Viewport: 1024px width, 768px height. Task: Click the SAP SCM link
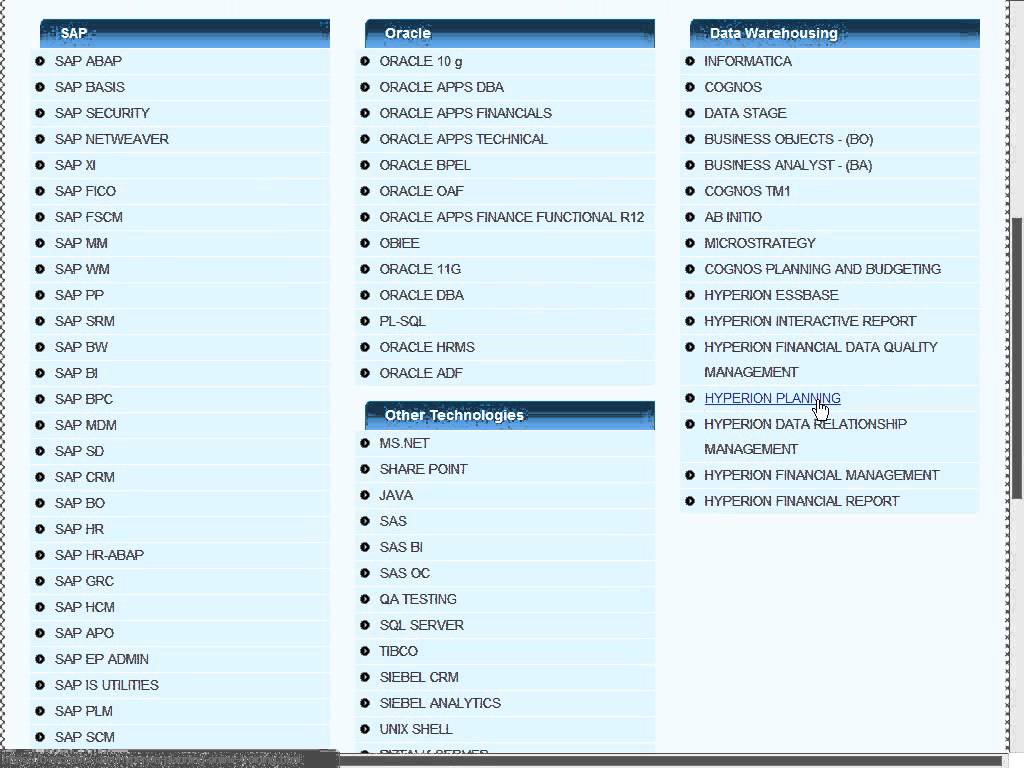click(x=84, y=738)
